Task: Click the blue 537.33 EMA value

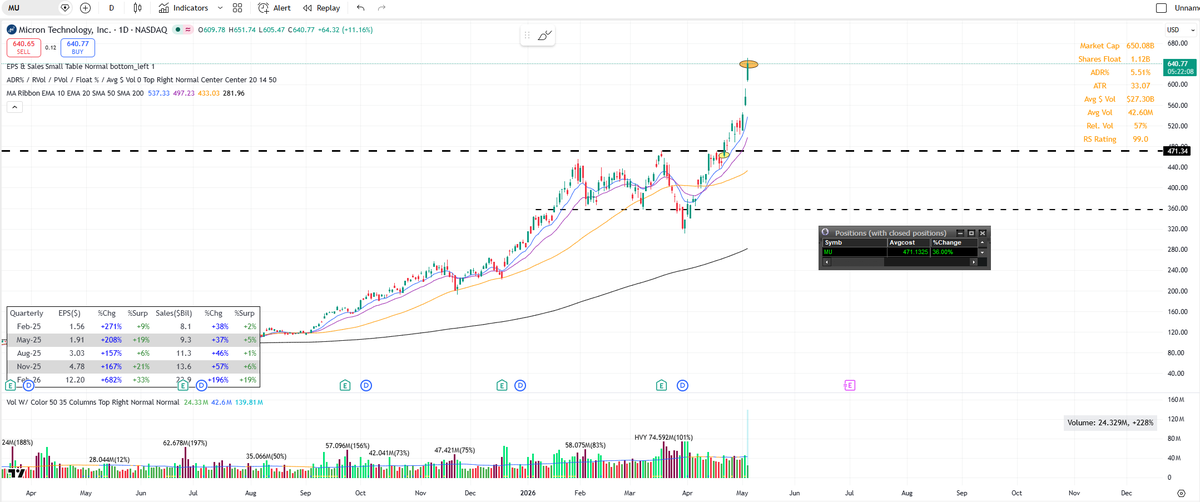Action: [158, 93]
